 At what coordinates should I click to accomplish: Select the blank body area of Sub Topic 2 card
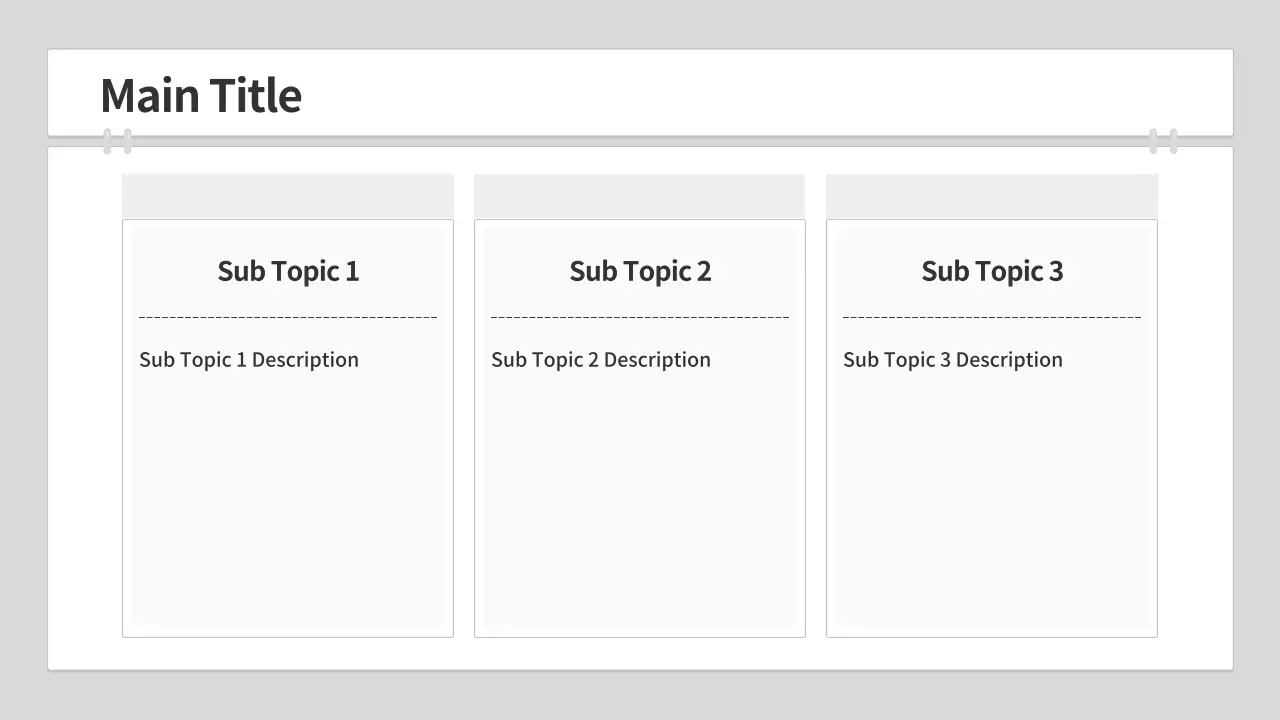(640, 500)
